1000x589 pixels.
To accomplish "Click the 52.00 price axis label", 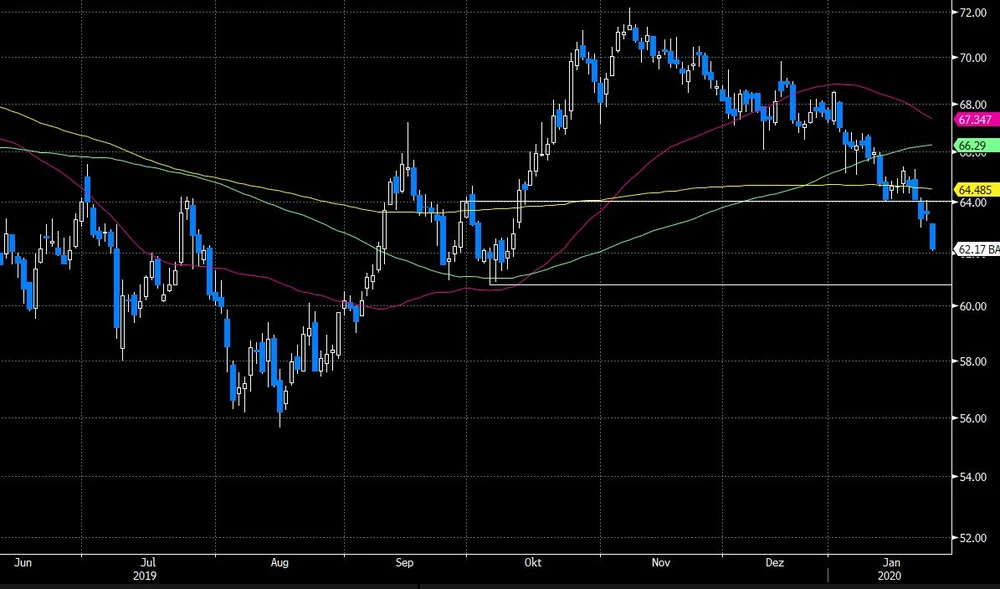I will (974, 538).
